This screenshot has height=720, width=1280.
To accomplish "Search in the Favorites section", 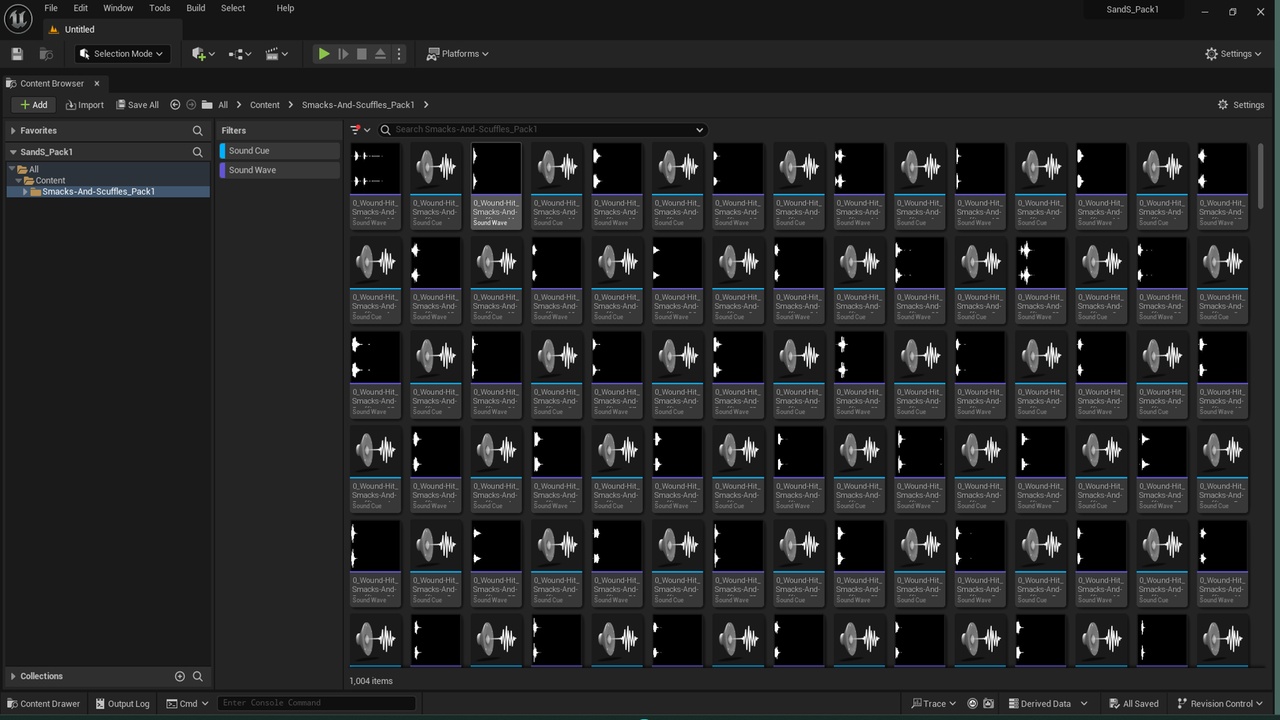I will (x=197, y=131).
